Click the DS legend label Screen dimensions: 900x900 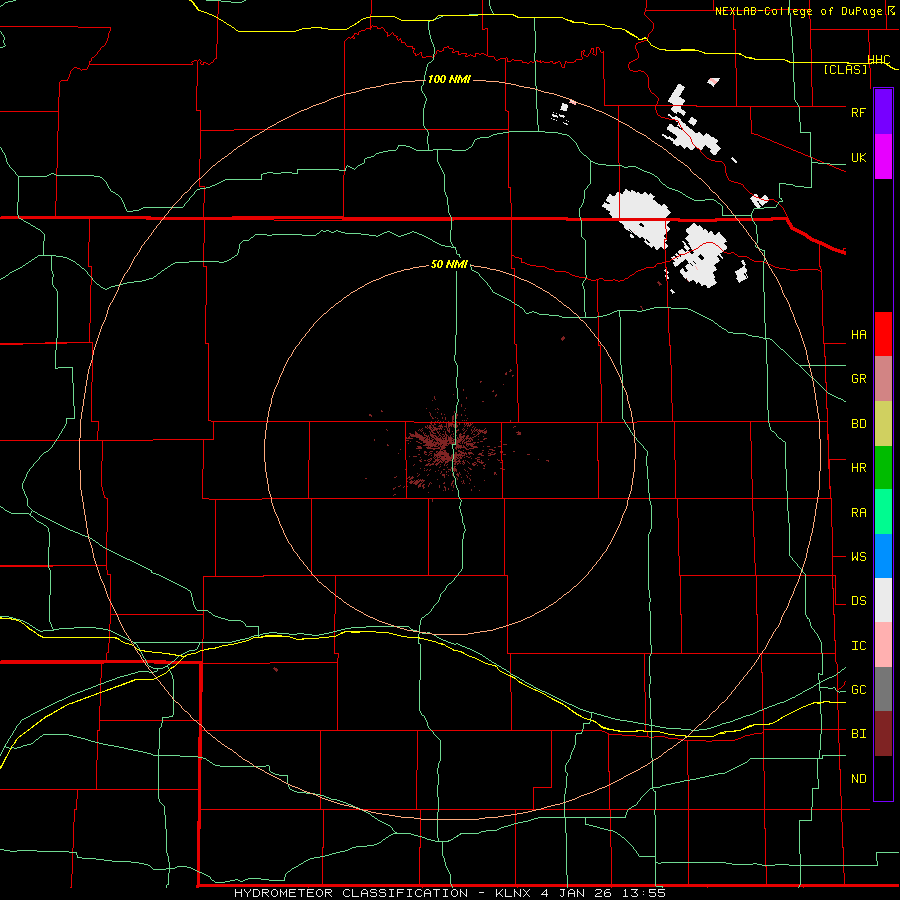pos(858,600)
